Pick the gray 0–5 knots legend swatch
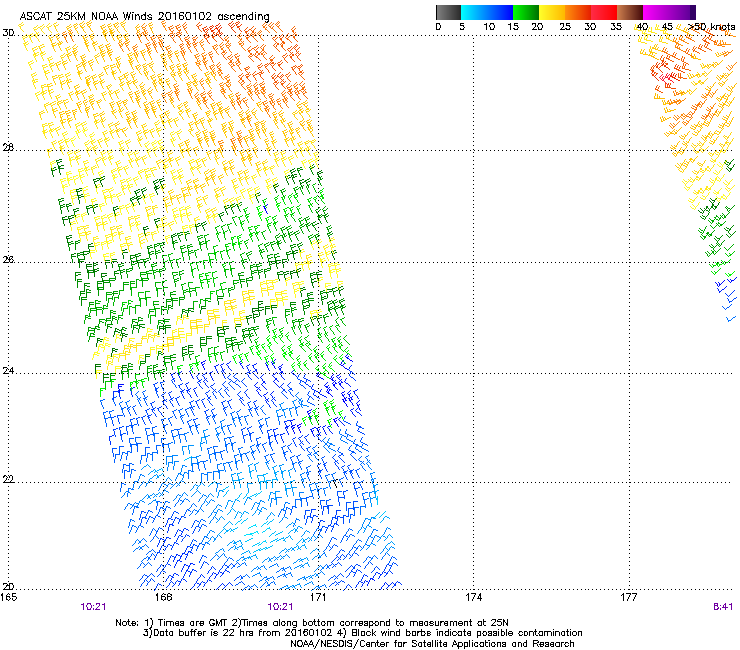The height and width of the screenshot is (650, 740). pos(448,12)
